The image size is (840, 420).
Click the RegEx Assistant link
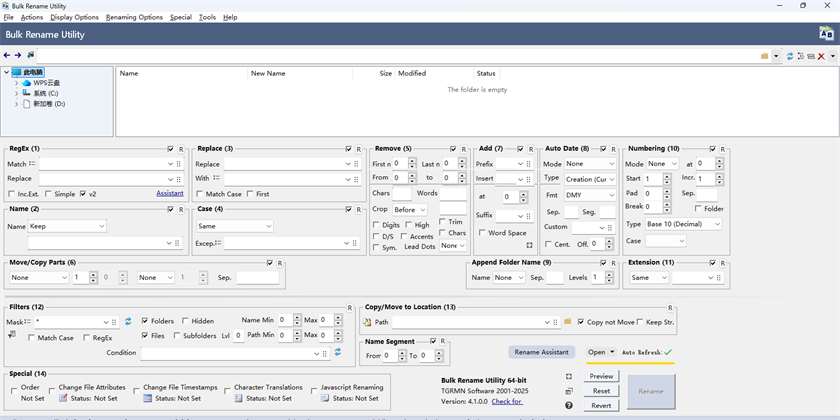tap(170, 193)
